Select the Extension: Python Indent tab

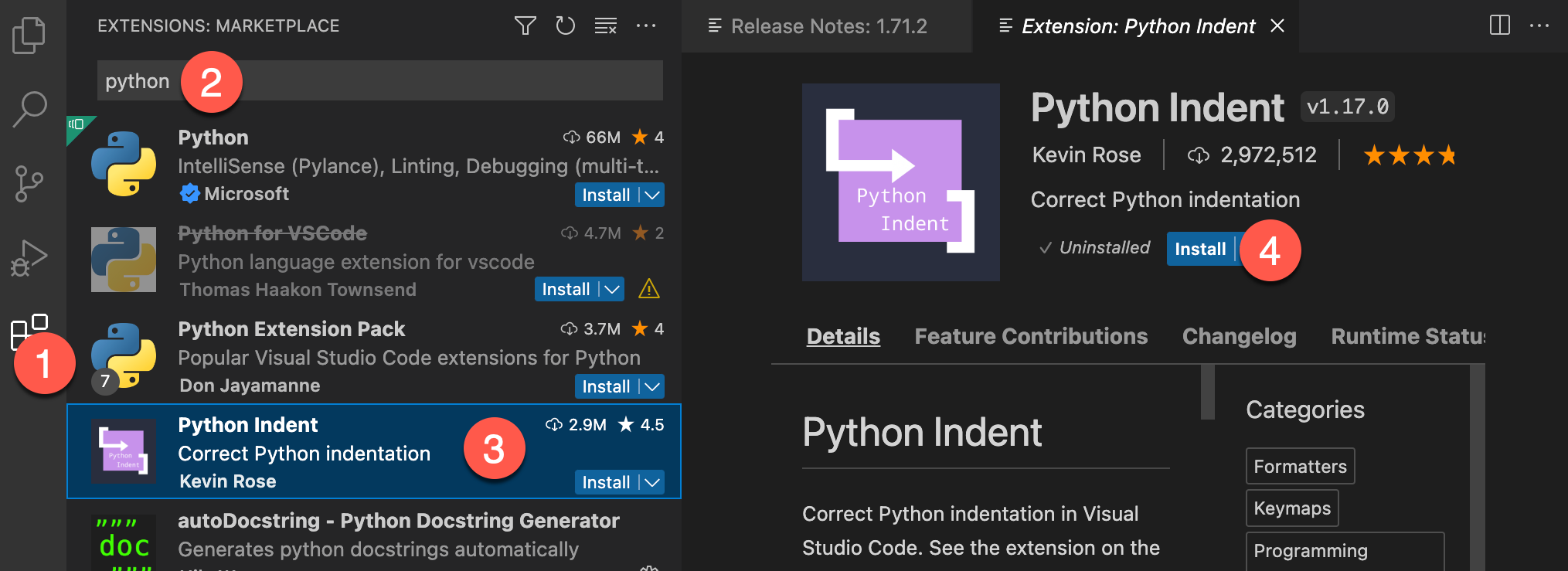(1138, 26)
